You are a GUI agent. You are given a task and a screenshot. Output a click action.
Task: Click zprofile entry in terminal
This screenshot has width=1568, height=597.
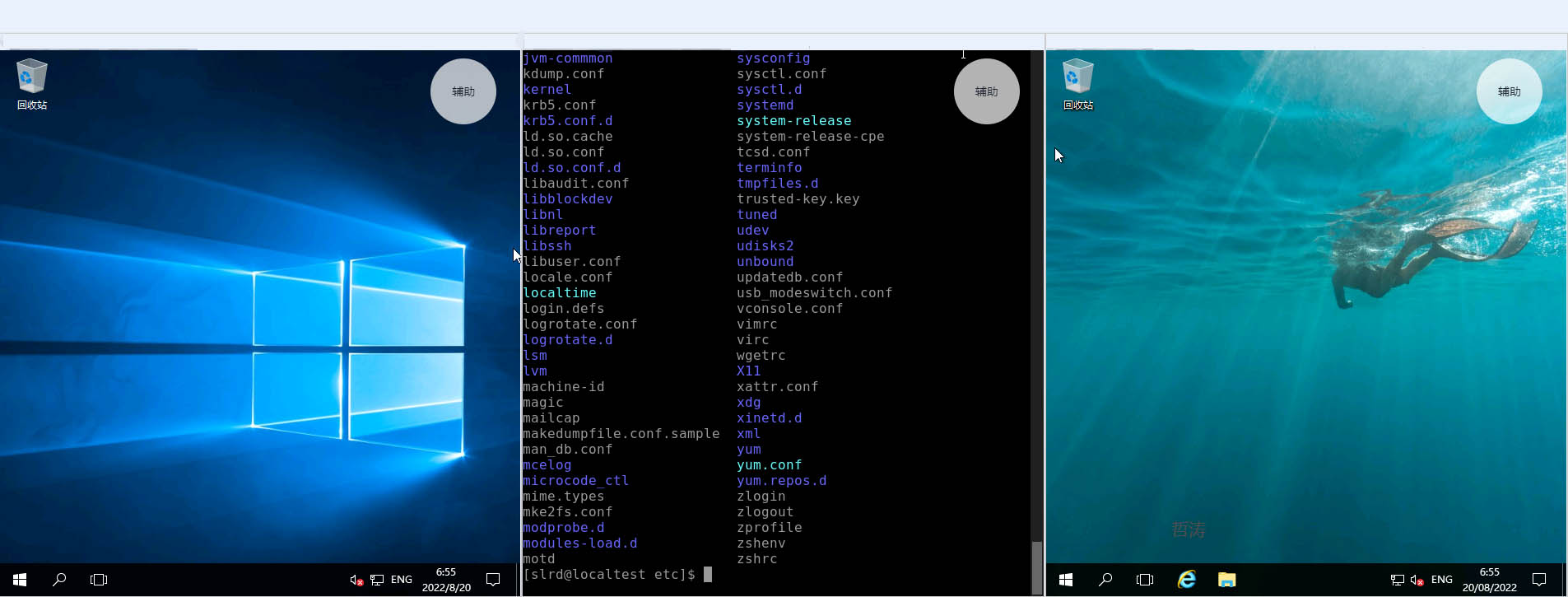pos(770,528)
